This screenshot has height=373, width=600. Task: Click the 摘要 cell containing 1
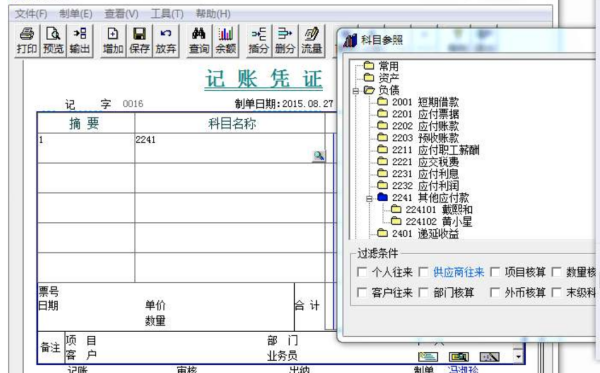click(86, 148)
